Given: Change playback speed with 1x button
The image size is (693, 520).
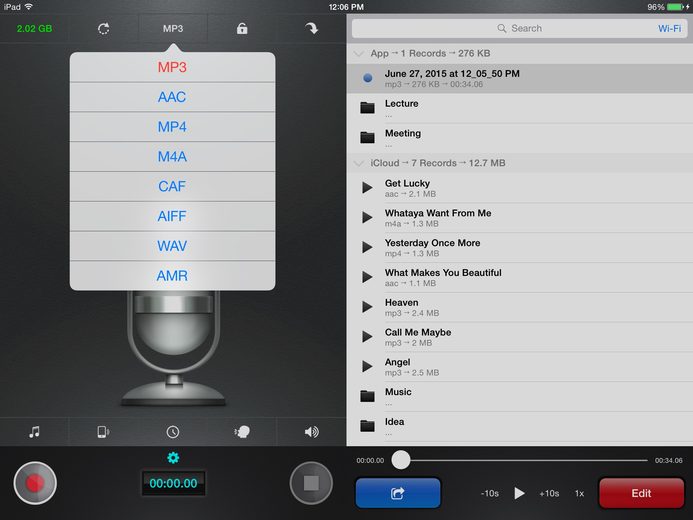Looking at the screenshot, I should tap(579, 493).
